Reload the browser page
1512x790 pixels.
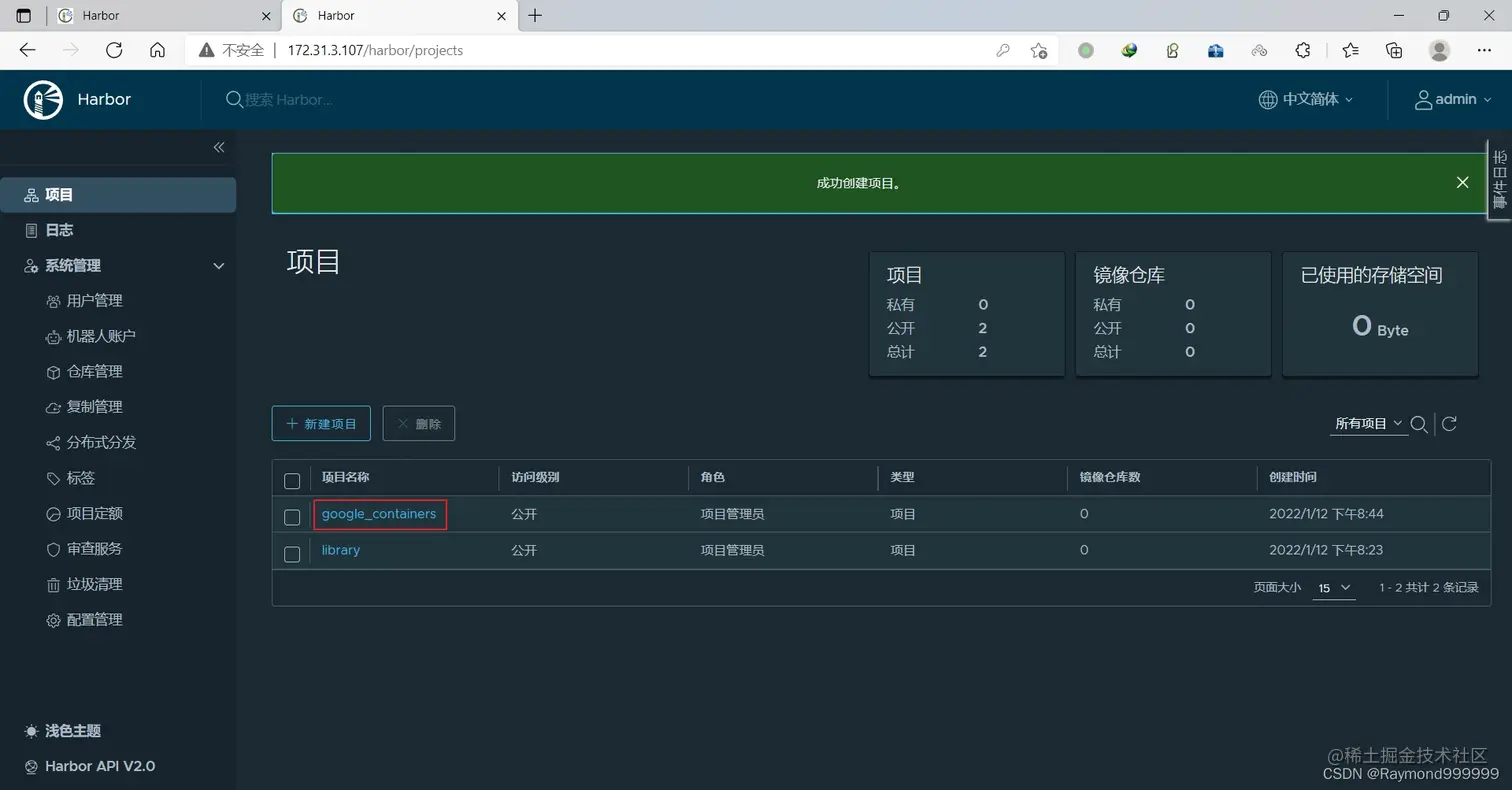(x=114, y=50)
